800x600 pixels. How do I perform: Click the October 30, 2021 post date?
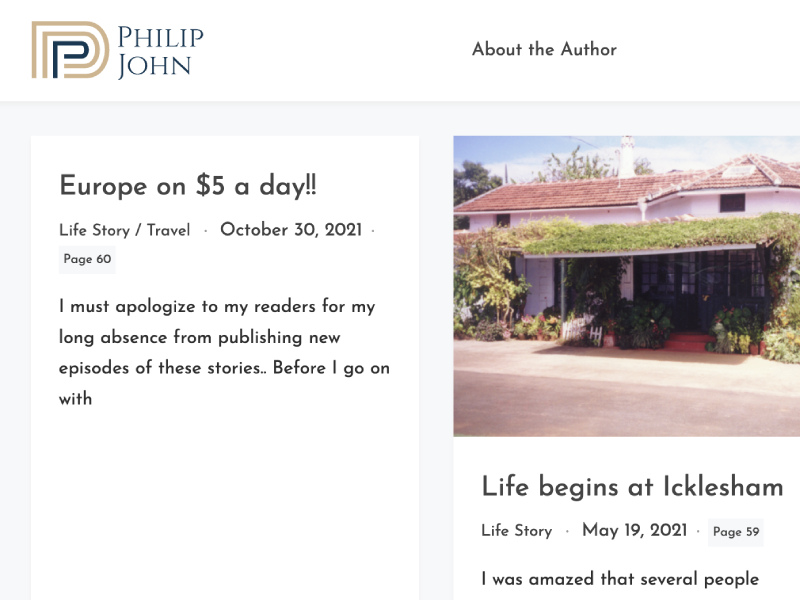pyautogui.click(x=290, y=230)
